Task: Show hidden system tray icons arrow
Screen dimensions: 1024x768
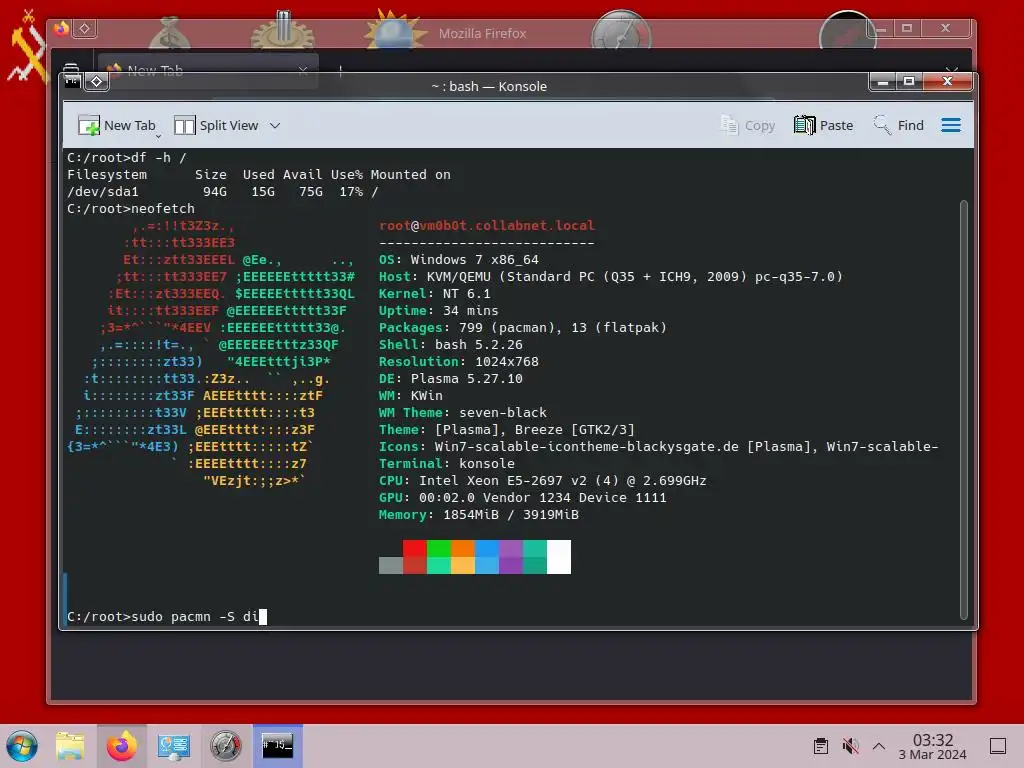Action: [879, 746]
